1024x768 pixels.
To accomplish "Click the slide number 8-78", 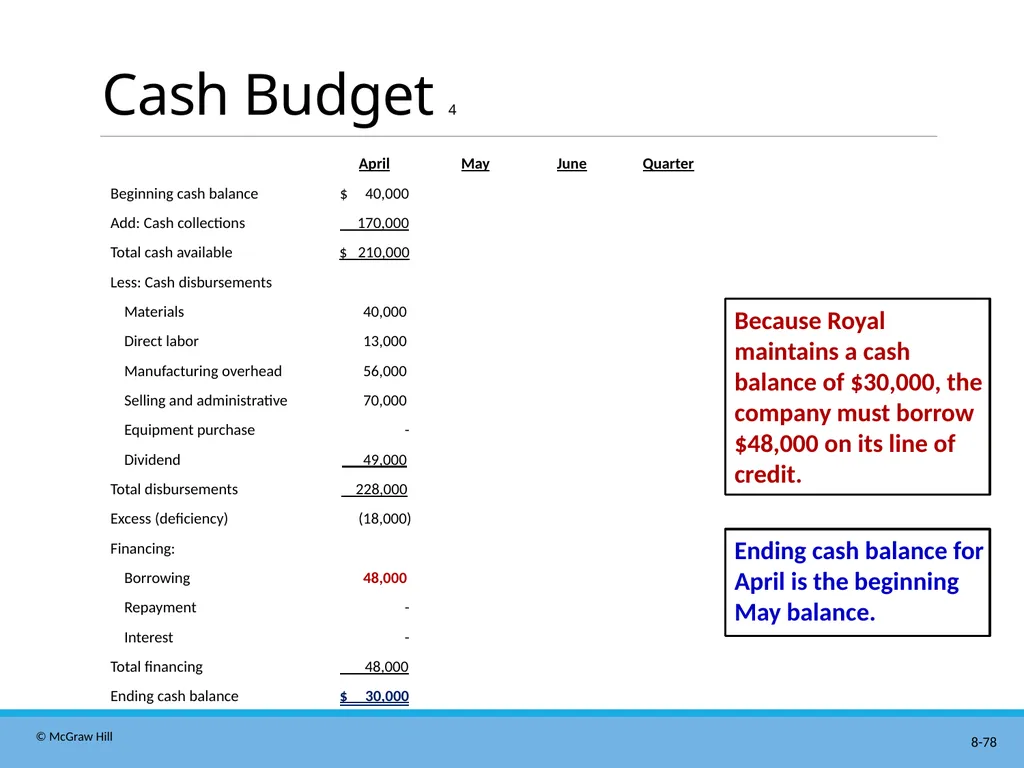I will point(984,743).
